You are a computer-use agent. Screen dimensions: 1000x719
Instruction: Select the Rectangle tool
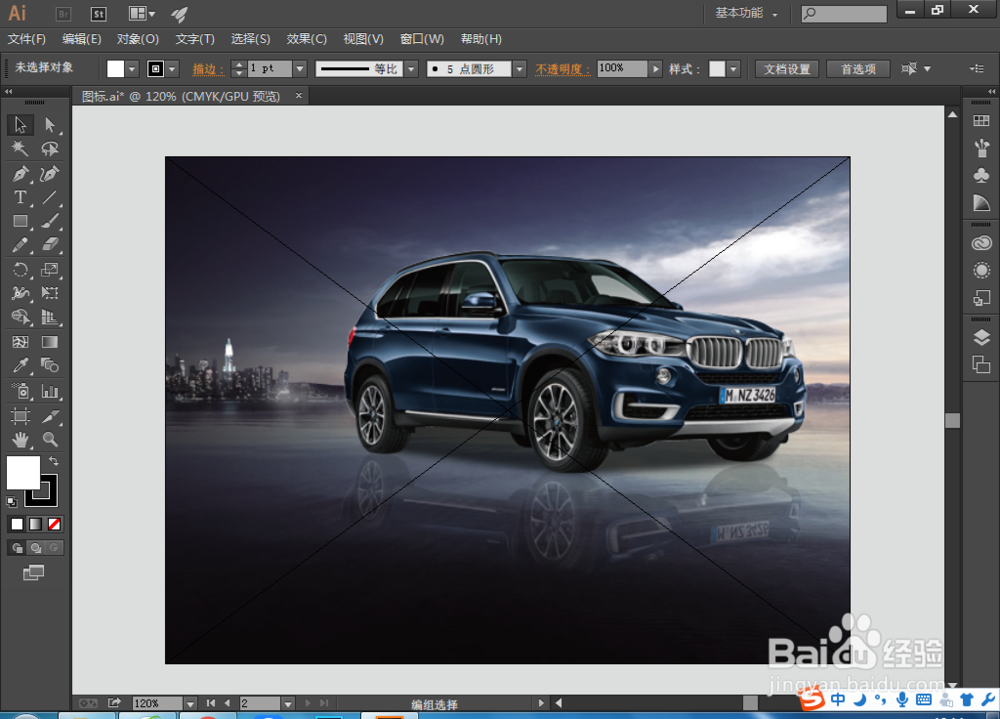[20, 221]
